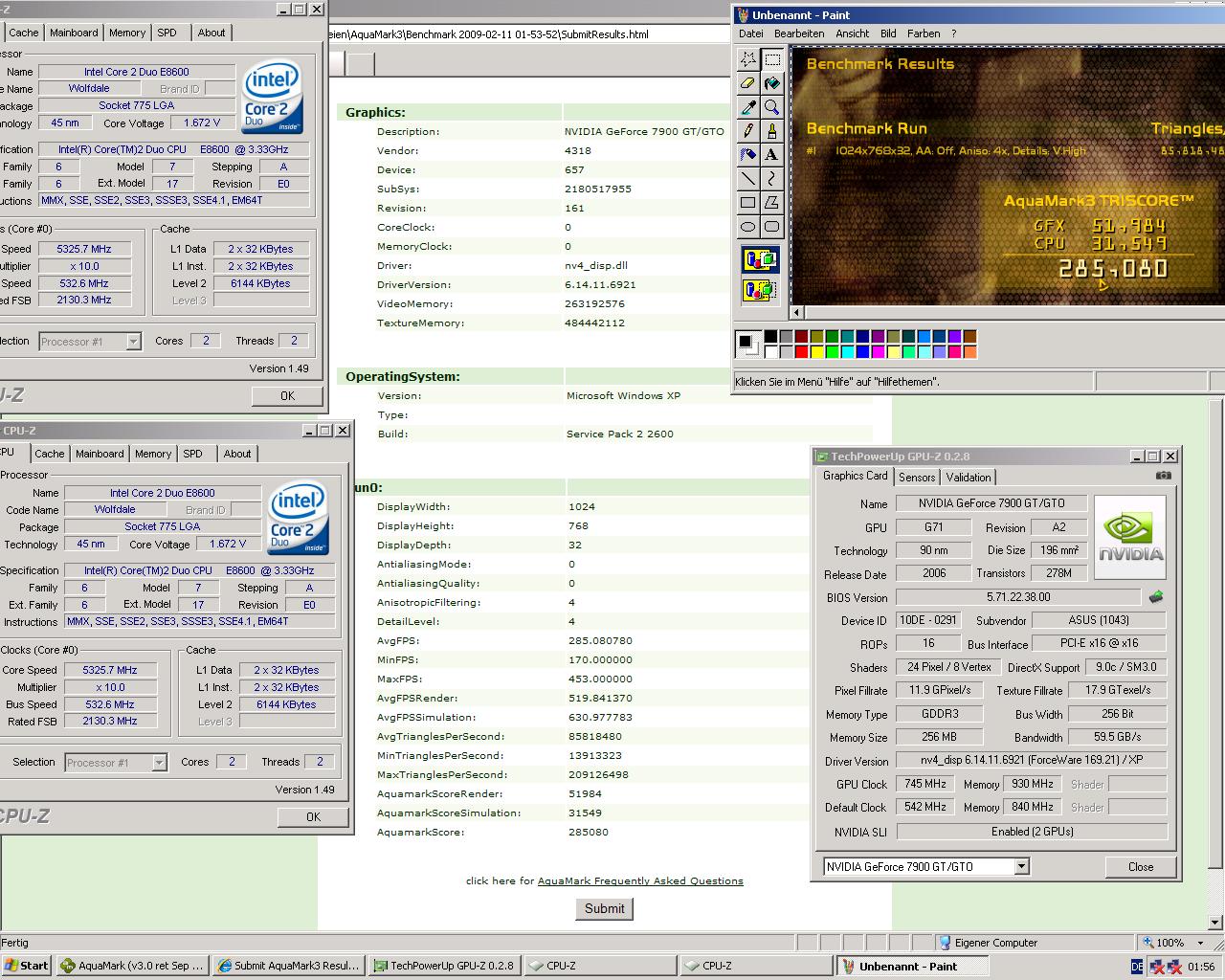Select the Pick Color eyedropper tool

tap(748, 107)
